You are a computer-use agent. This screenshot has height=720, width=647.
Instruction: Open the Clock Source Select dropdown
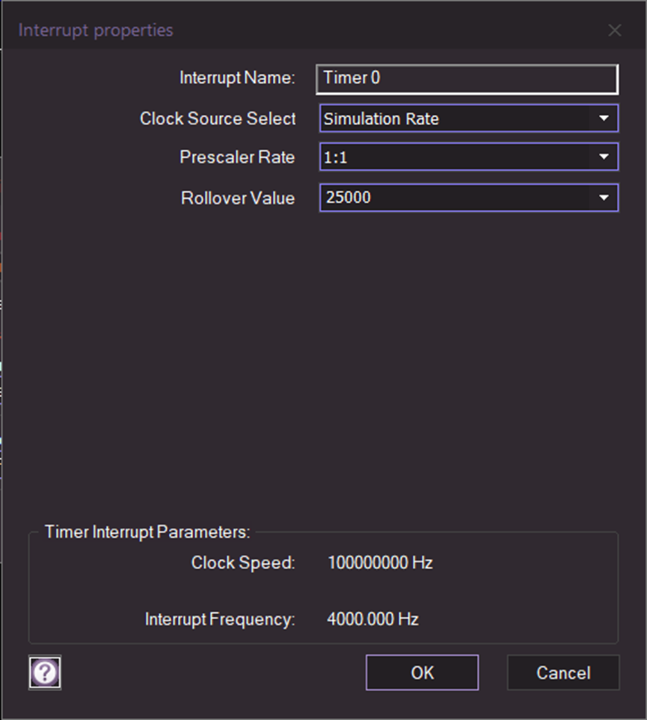point(469,118)
